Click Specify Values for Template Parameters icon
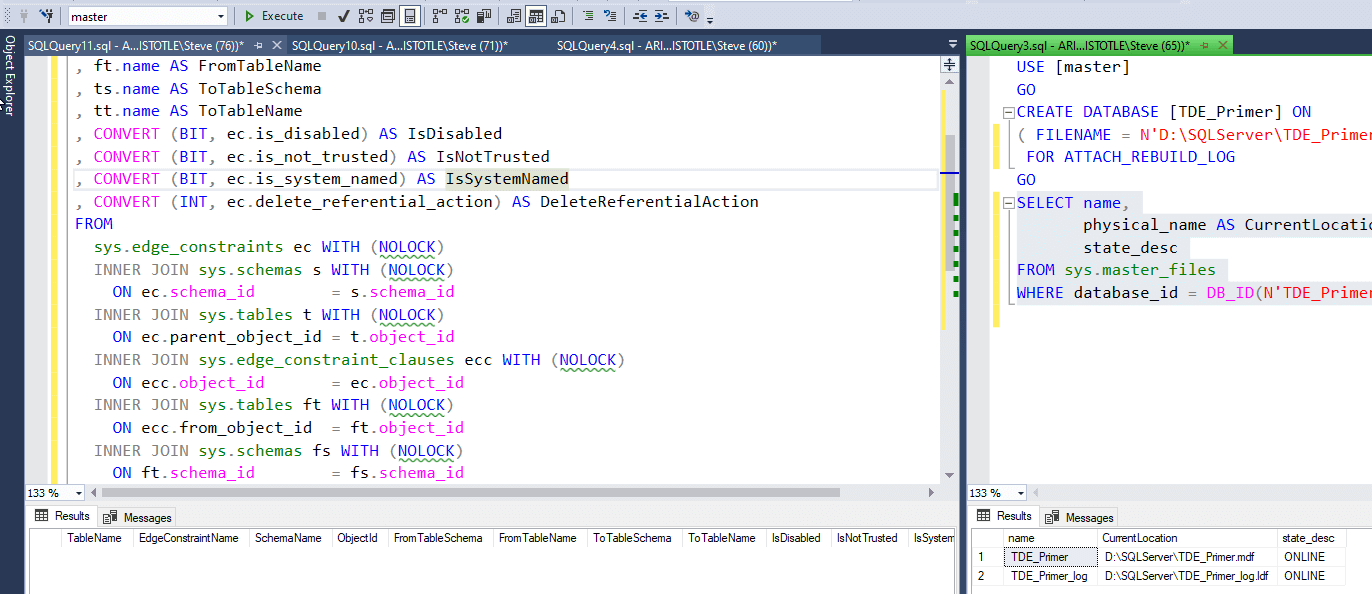This screenshot has height=594, width=1372. (692, 16)
